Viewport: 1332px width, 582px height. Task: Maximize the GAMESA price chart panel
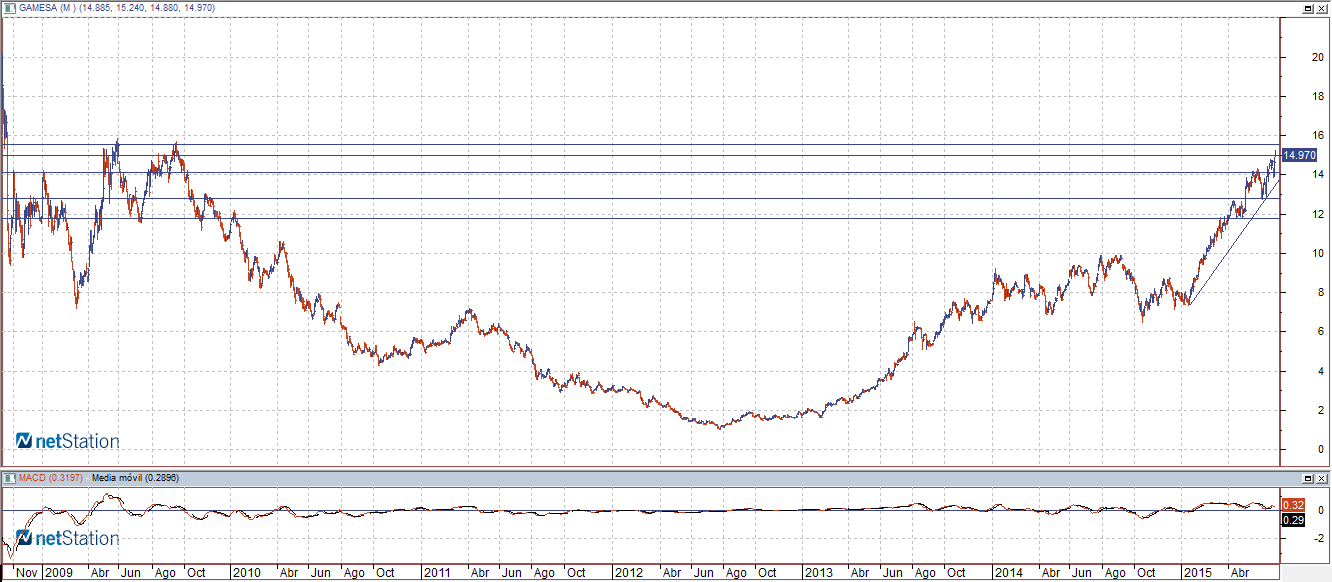pos(1308,8)
